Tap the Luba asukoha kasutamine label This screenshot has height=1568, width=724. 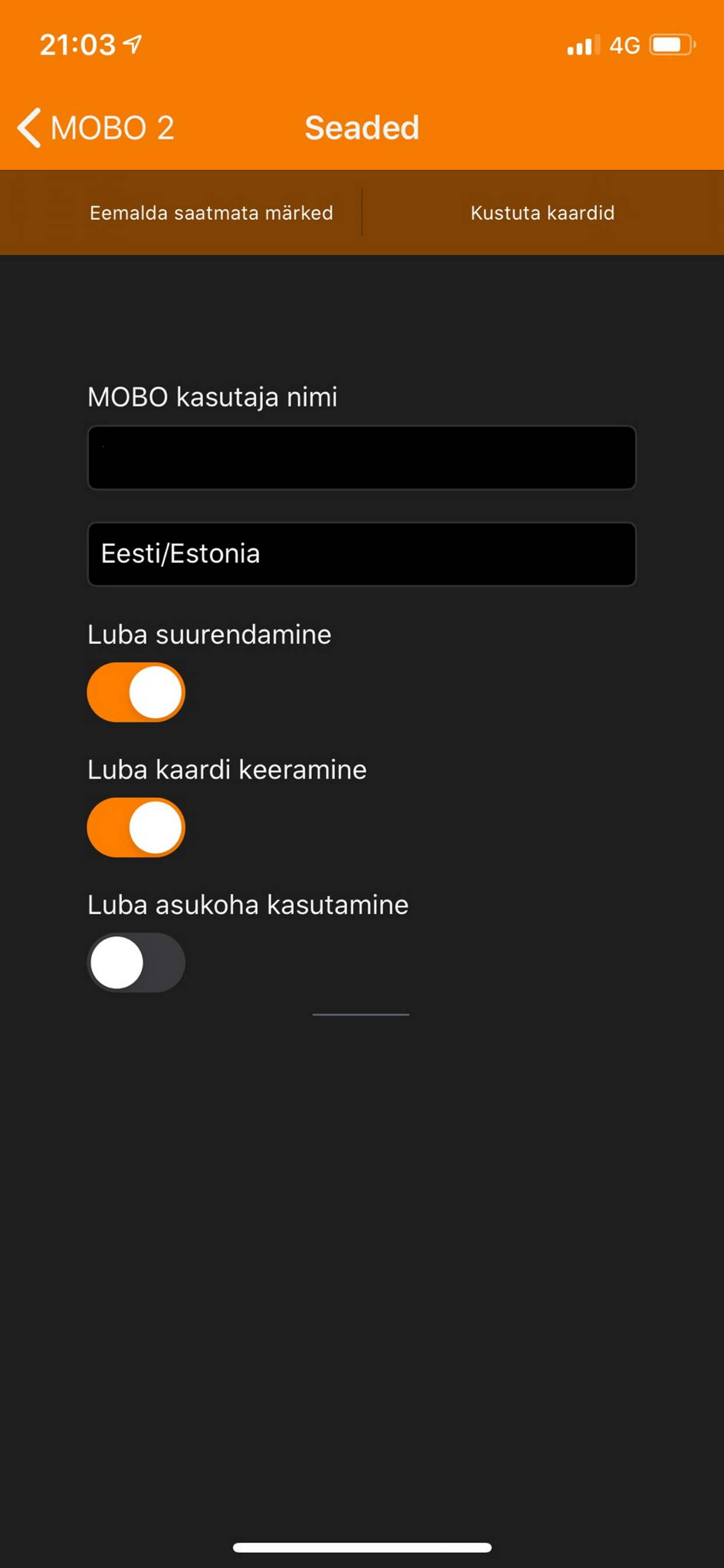[x=248, y=905]
